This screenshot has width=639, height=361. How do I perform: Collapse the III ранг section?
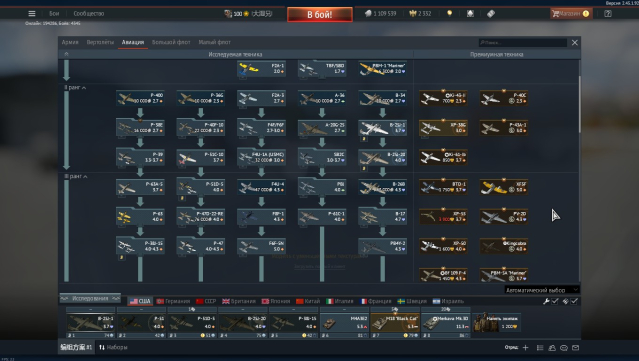click(75, 176)
